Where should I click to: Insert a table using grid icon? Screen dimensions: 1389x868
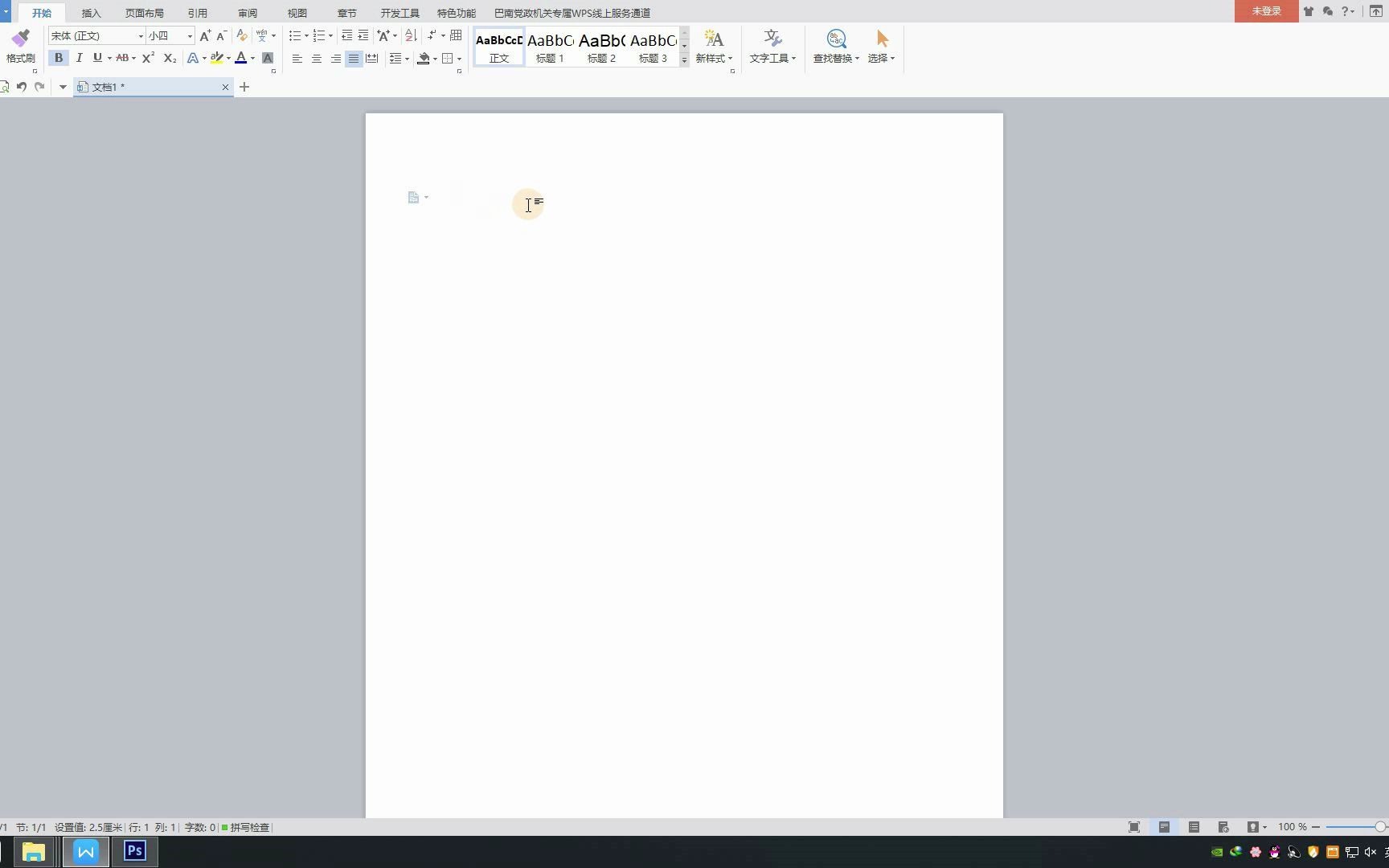(x=456, y=35)
